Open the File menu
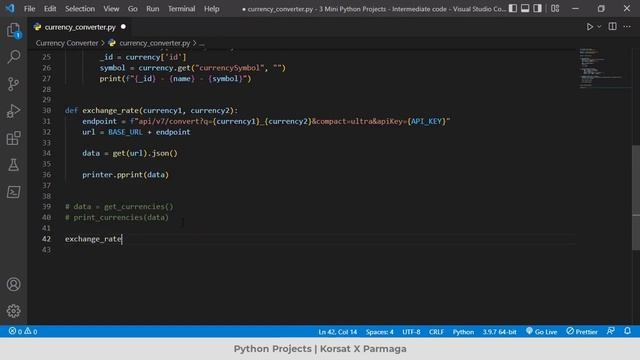640x360 pixels. click(x=29, y=9)
